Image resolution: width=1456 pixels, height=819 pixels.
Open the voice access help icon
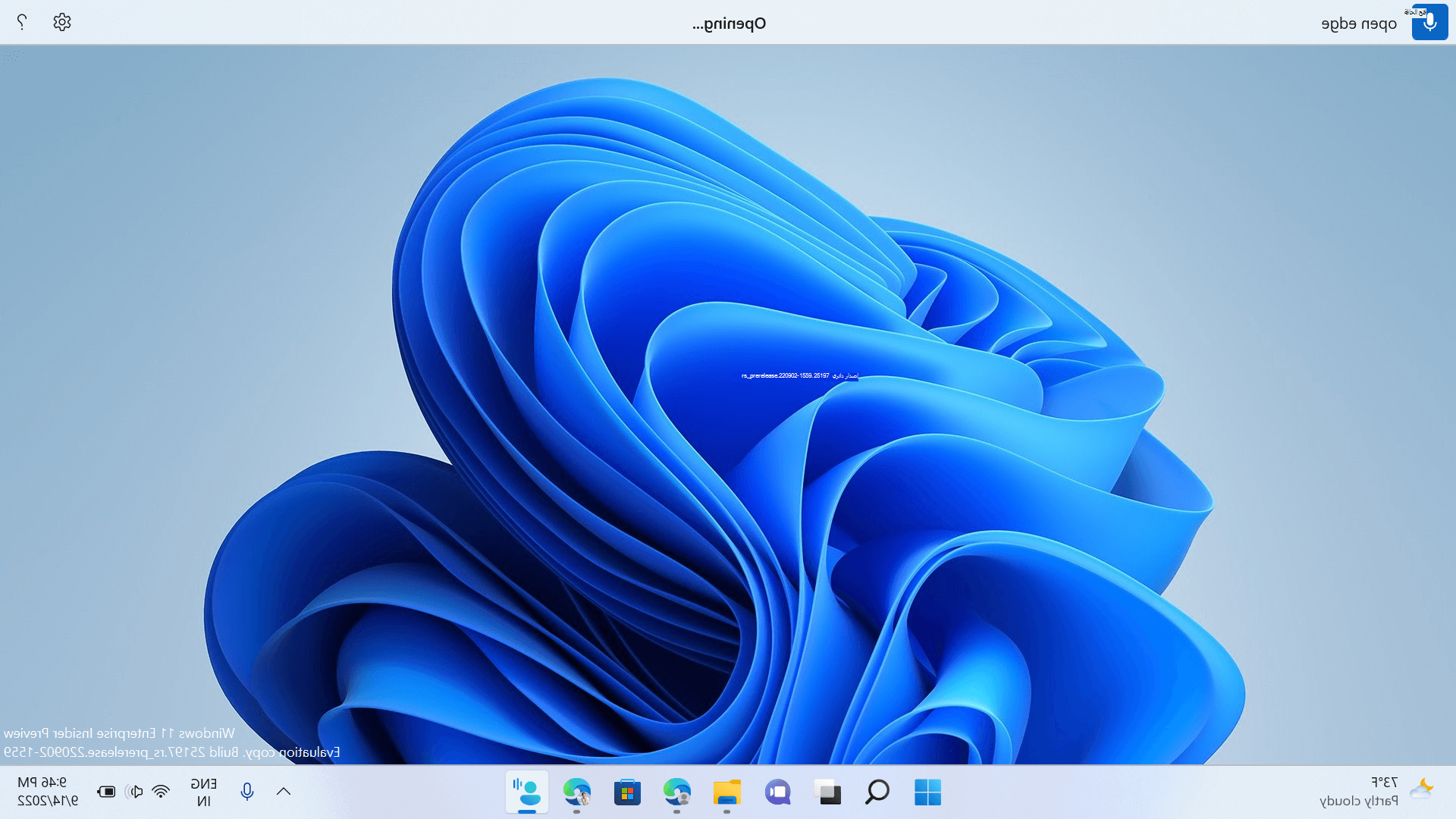[22, 22]
